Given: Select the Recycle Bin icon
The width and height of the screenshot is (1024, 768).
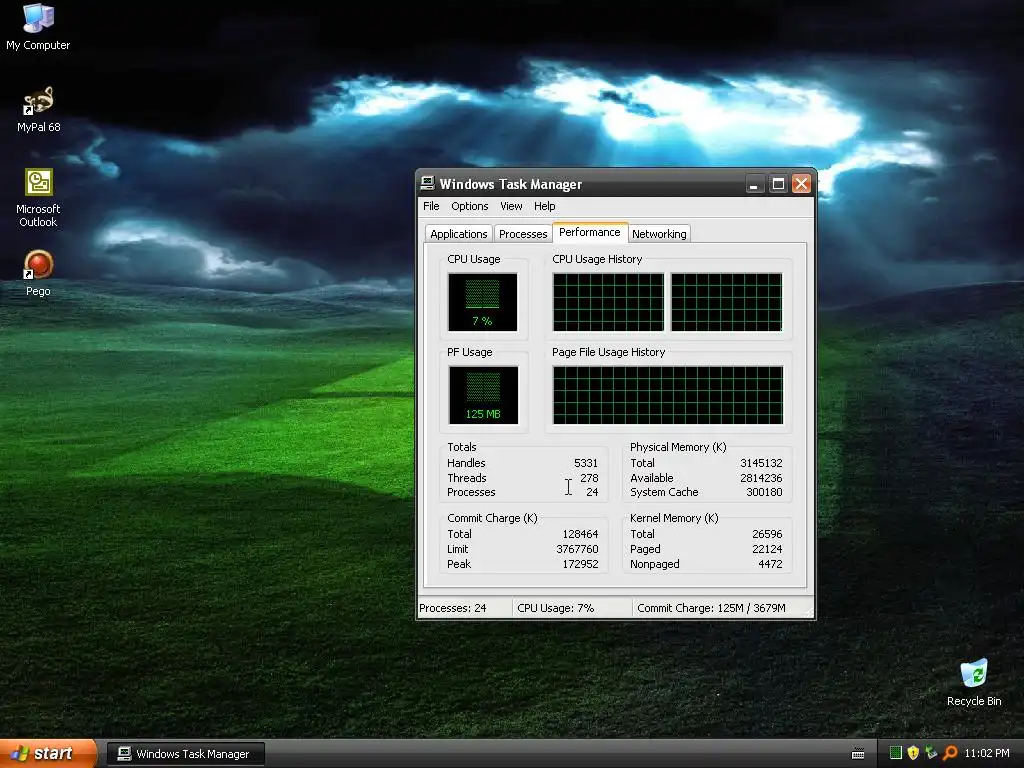Looking at the screenshot, I should pos(974,682).
